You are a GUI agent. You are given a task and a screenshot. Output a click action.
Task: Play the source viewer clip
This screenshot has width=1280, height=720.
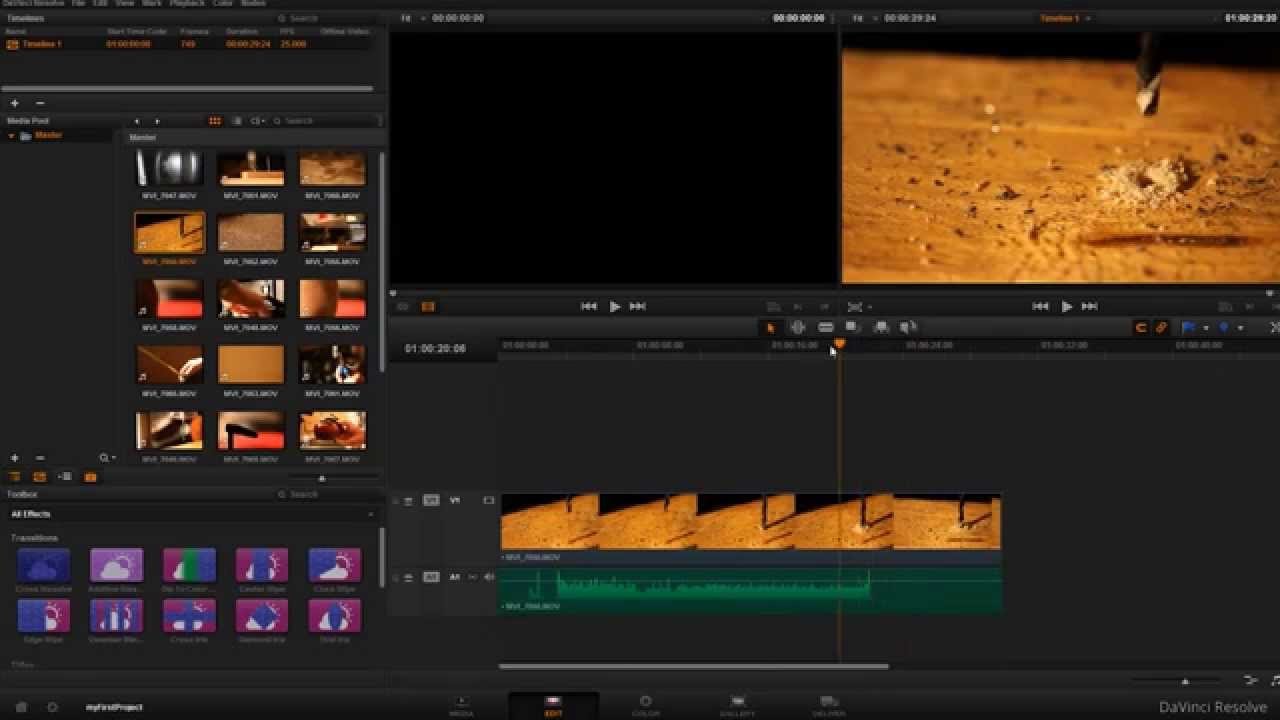[x=614, y=307]
